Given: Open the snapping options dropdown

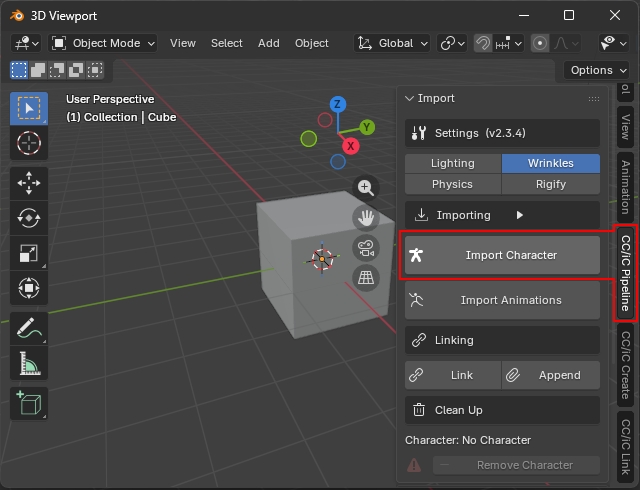Looking at the screenshot, I should pos(509,43).
